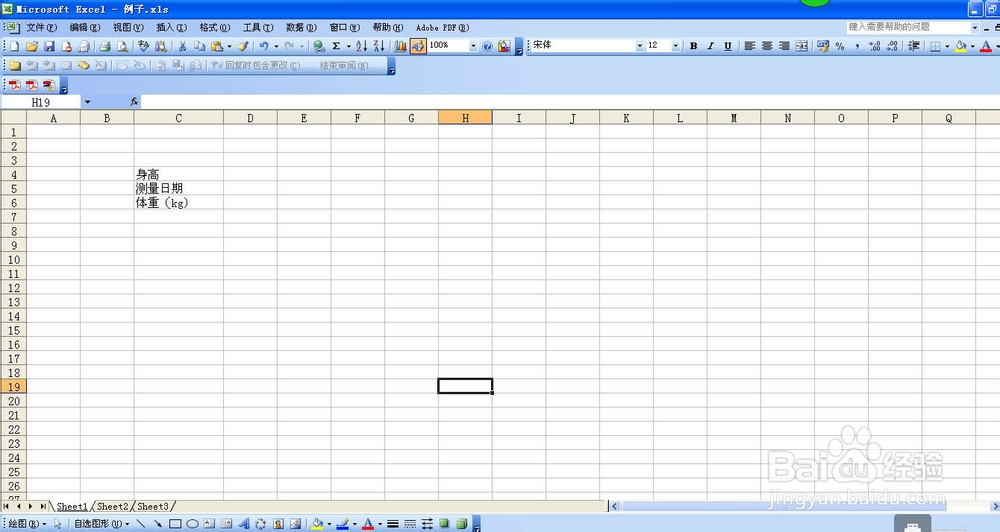This screenshot has width=1000, height=532.
Task: Save the workbook with floppy icon
Action: tap(49, 46)
